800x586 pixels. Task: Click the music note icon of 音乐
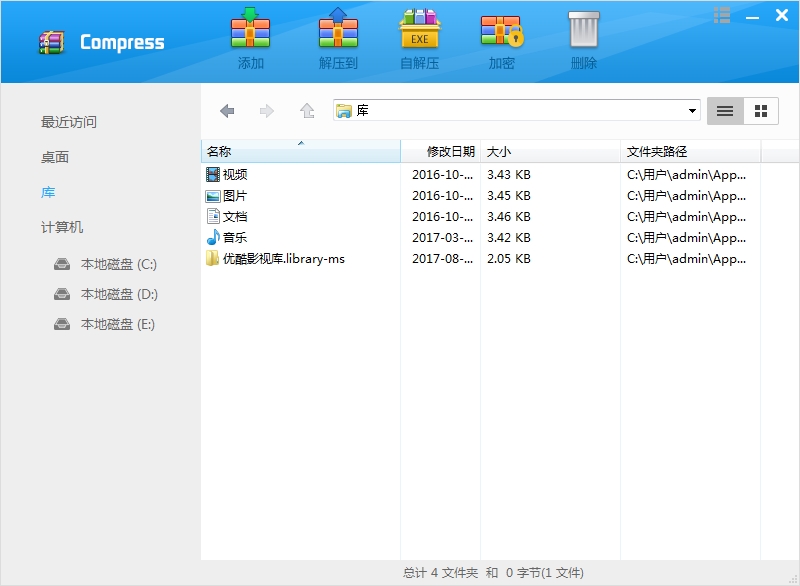tap(213, 237)
